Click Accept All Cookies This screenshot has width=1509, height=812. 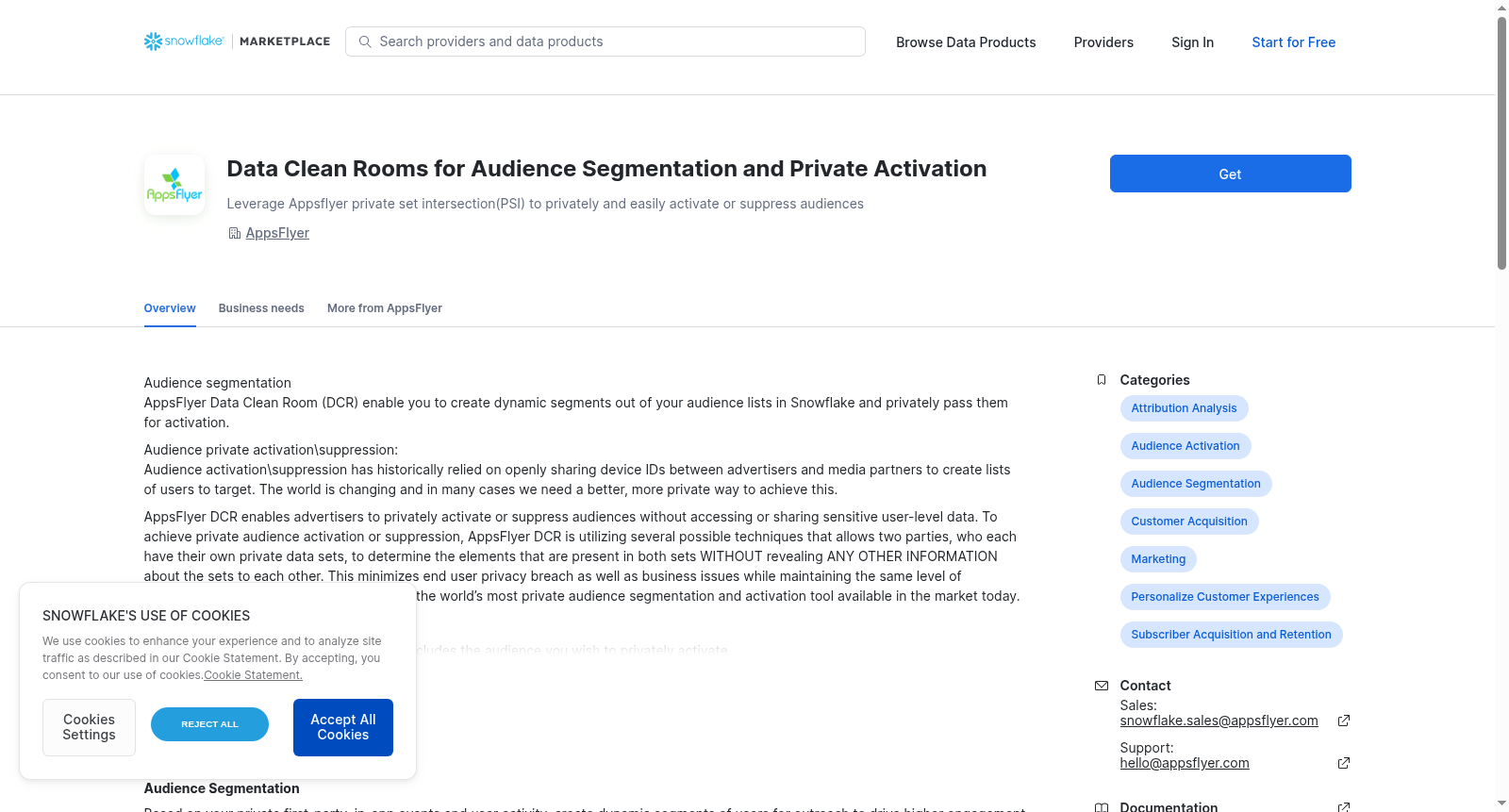pos(343,727)
